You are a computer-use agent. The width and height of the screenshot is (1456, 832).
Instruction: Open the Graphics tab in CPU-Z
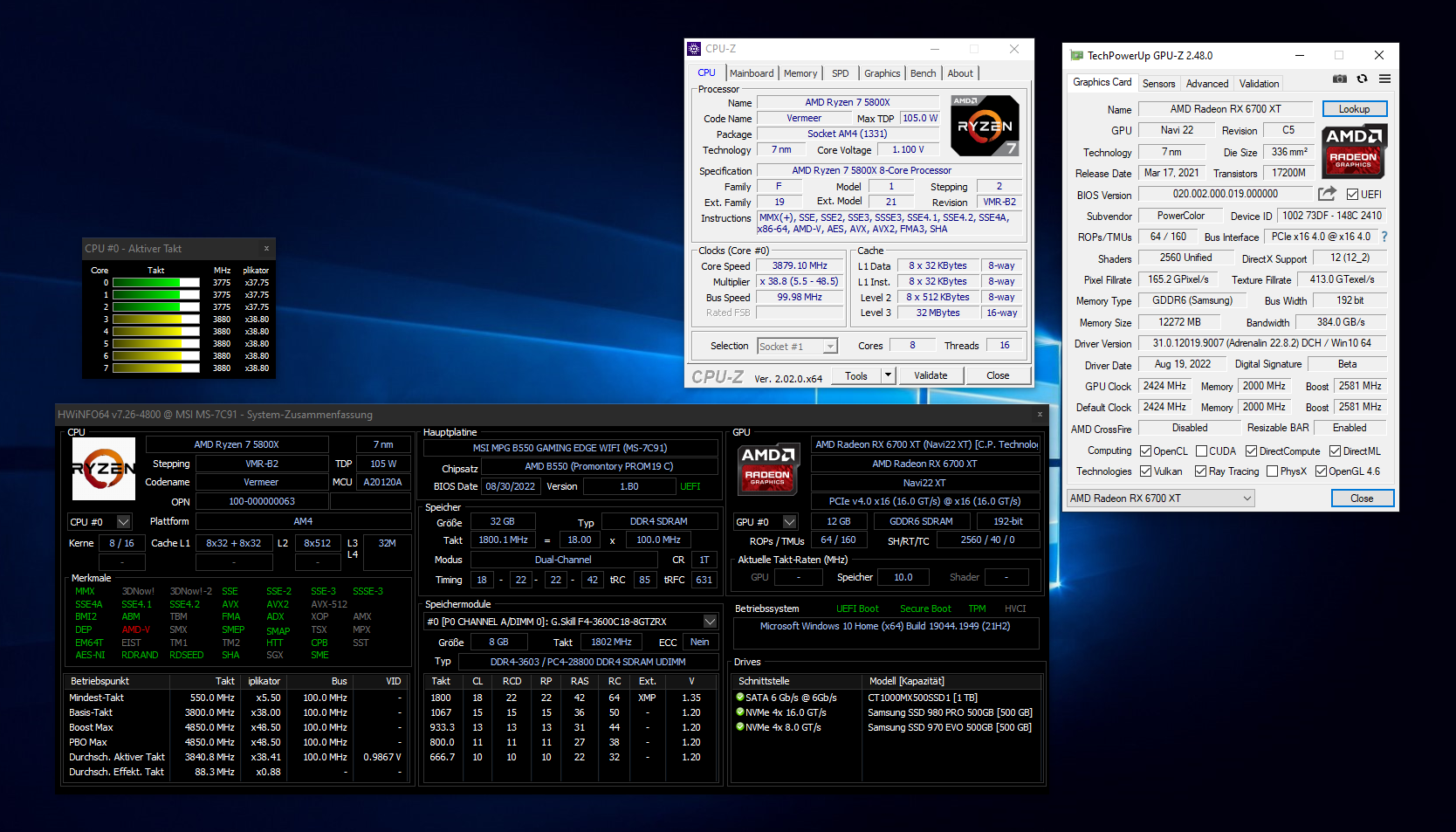tap(883, 73)
